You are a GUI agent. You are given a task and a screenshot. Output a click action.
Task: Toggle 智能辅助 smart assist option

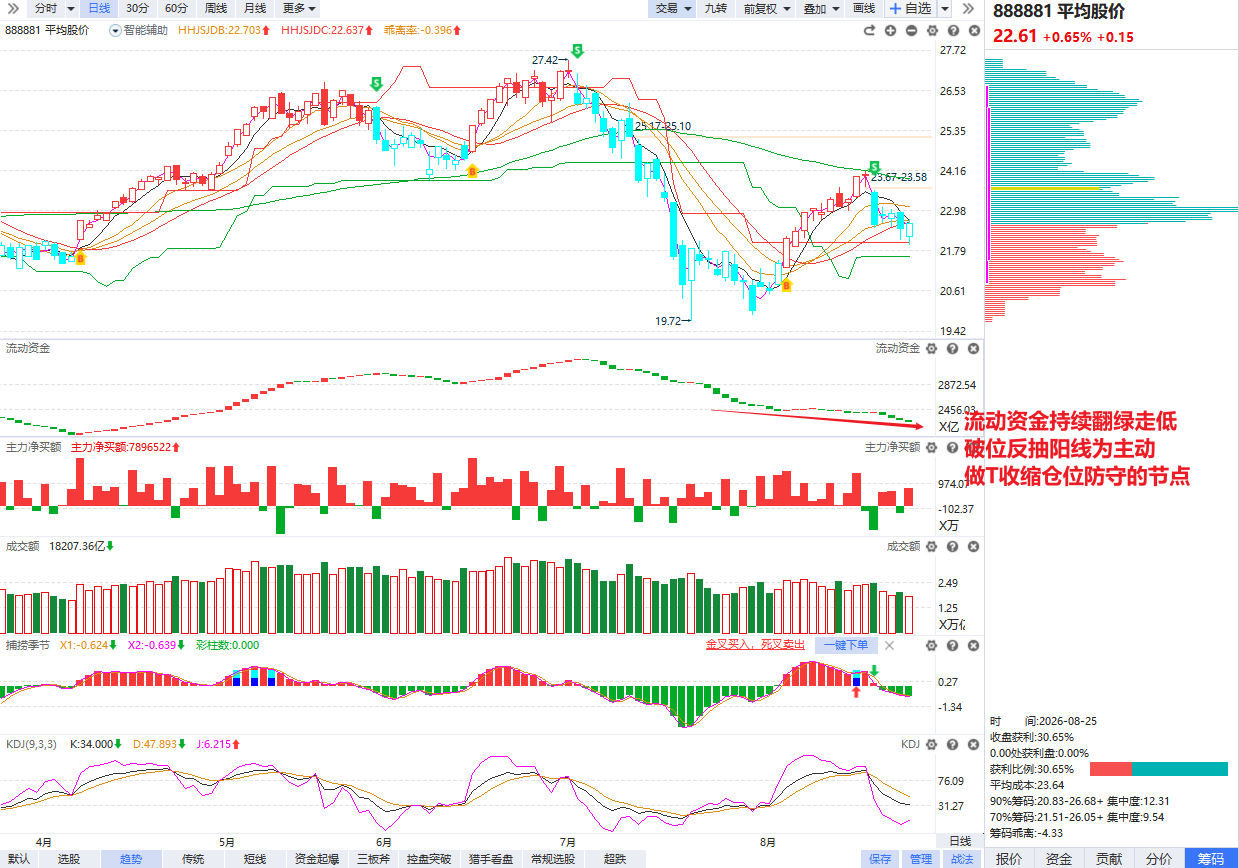click(139, 30)
